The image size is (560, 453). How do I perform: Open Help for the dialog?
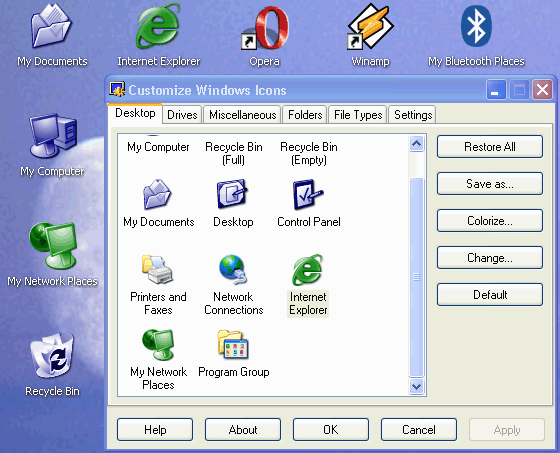pyautogui.click(x=155, y=429)
